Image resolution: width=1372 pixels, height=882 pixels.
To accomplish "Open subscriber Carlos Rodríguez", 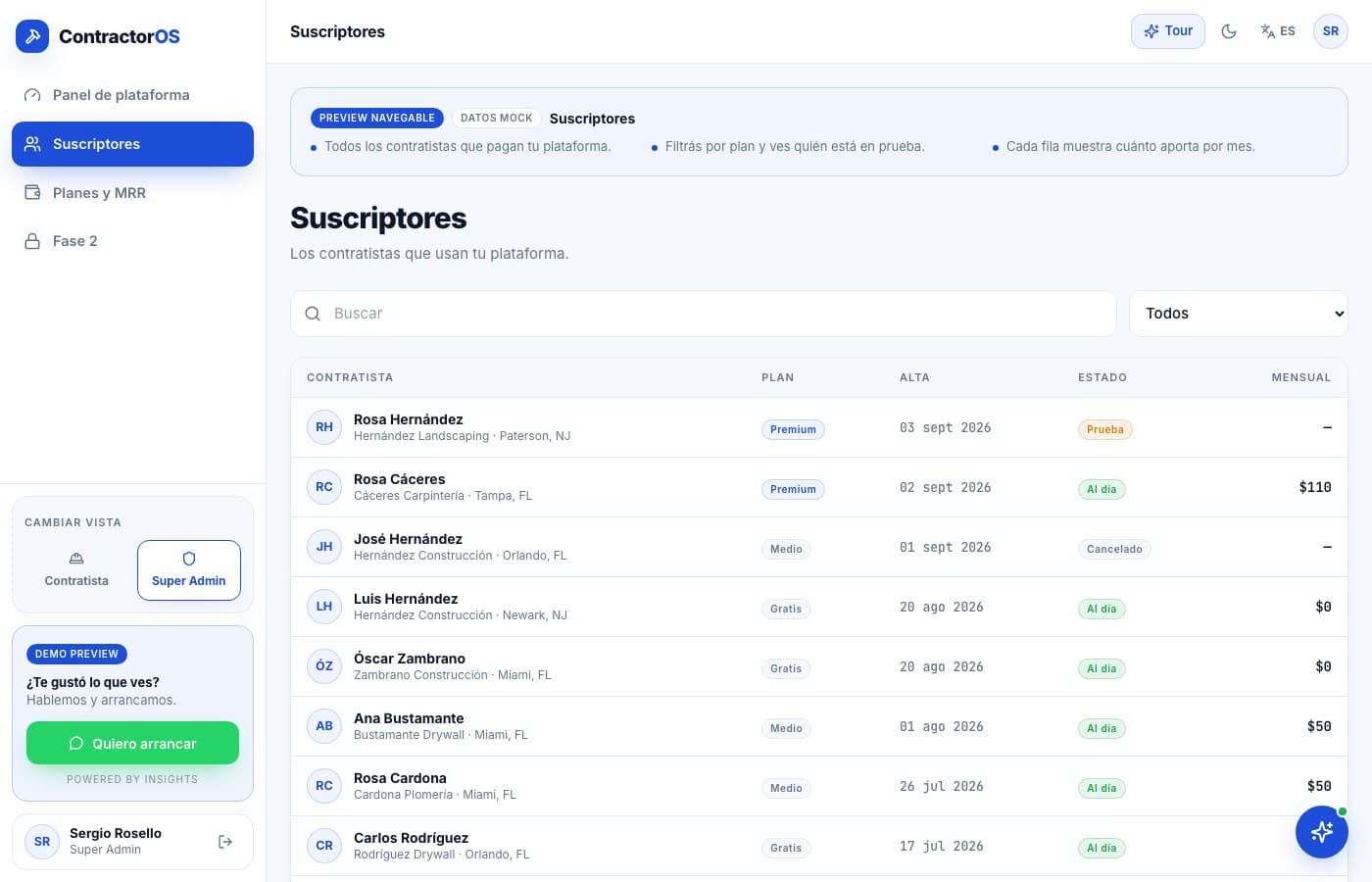I will click(x=819, y=846).
